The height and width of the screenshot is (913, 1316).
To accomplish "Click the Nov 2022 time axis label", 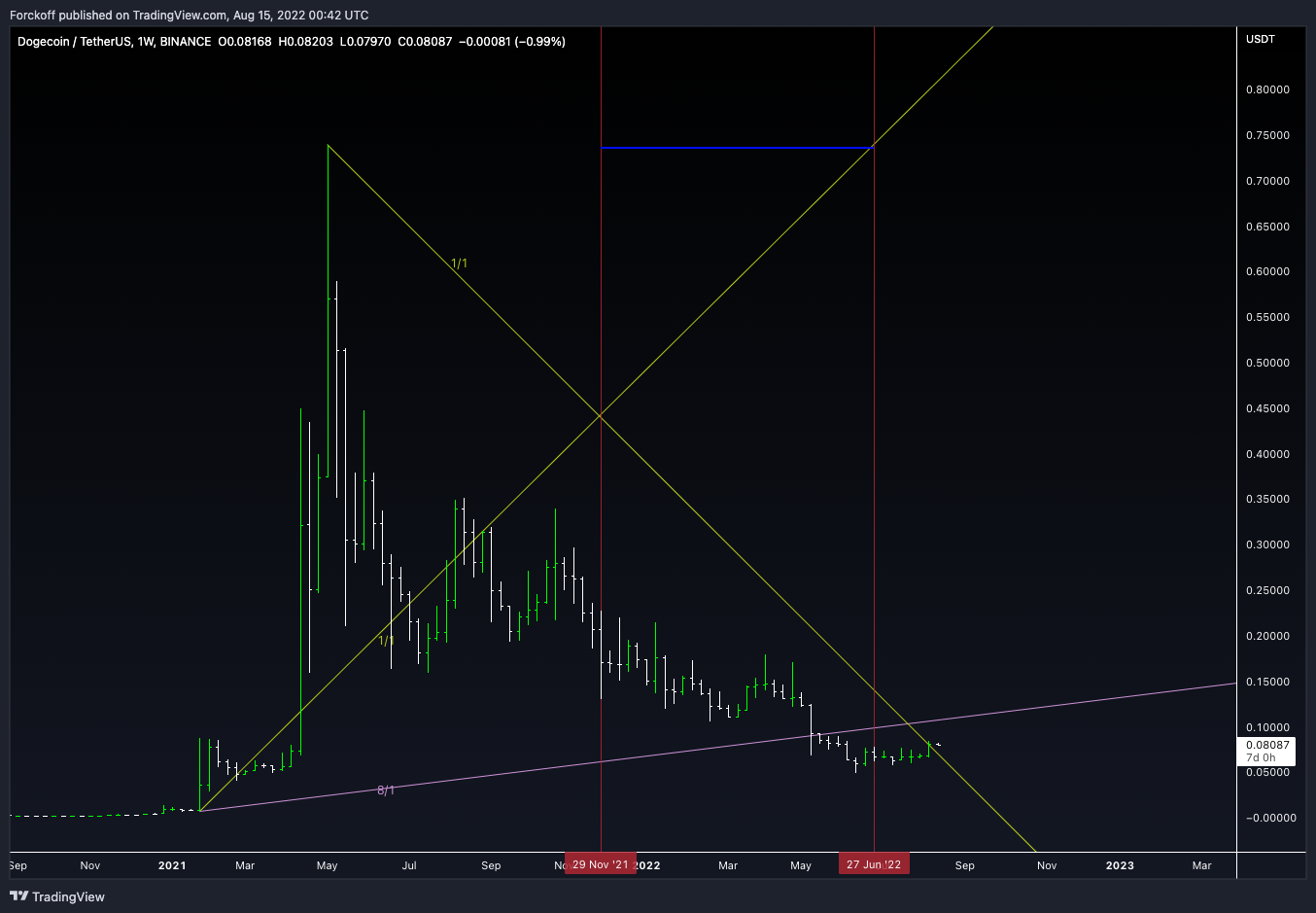I will pos(1047,865).
